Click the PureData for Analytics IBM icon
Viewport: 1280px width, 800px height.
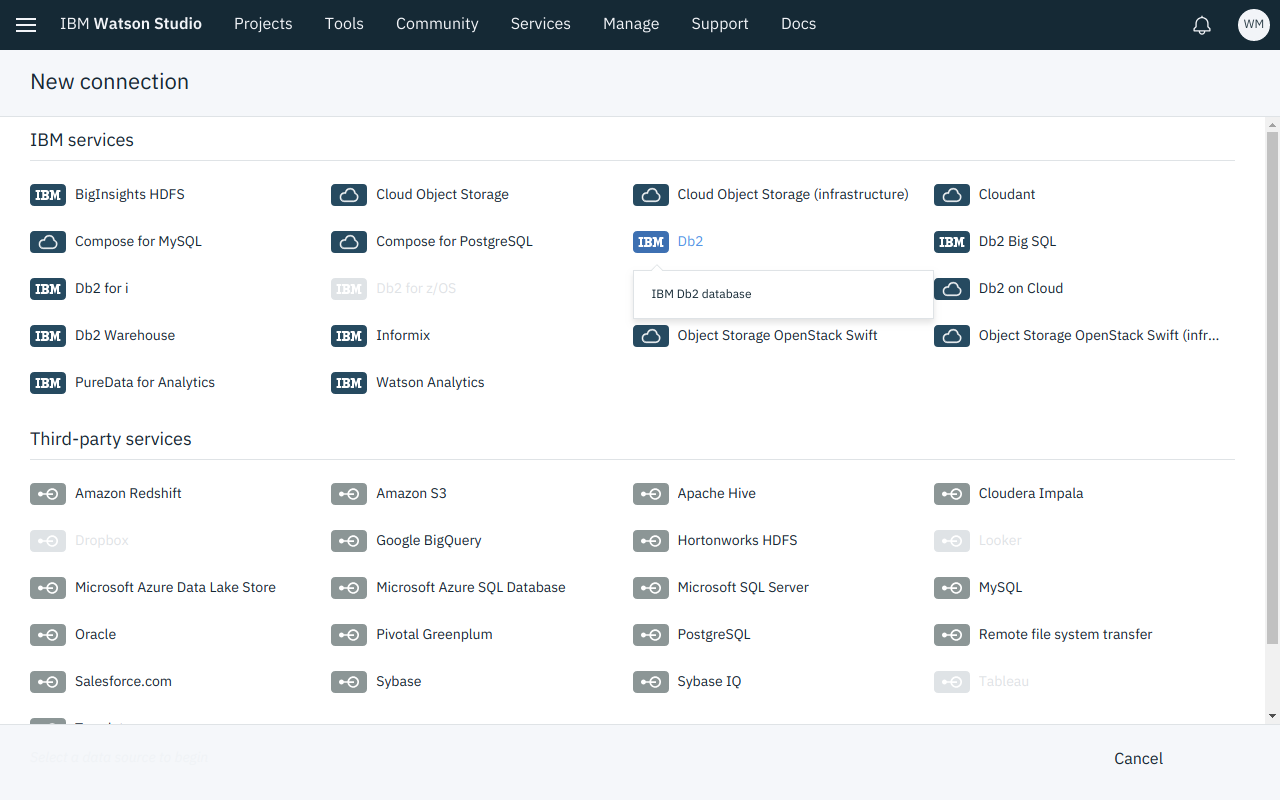click(x=48, y=383)
